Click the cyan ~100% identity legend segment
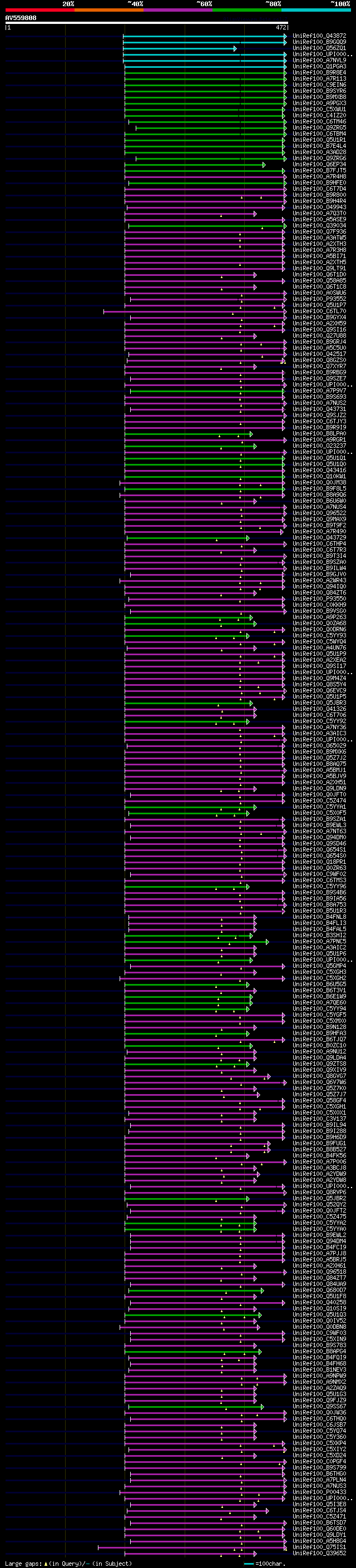 pos(316,10)
